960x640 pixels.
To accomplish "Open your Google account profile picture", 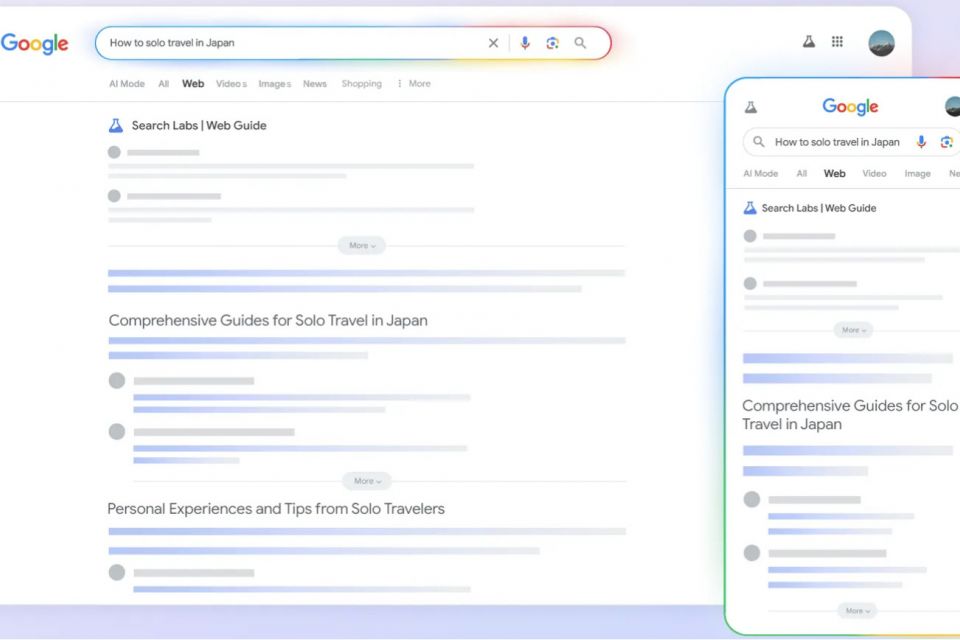I will click(881, 43).
